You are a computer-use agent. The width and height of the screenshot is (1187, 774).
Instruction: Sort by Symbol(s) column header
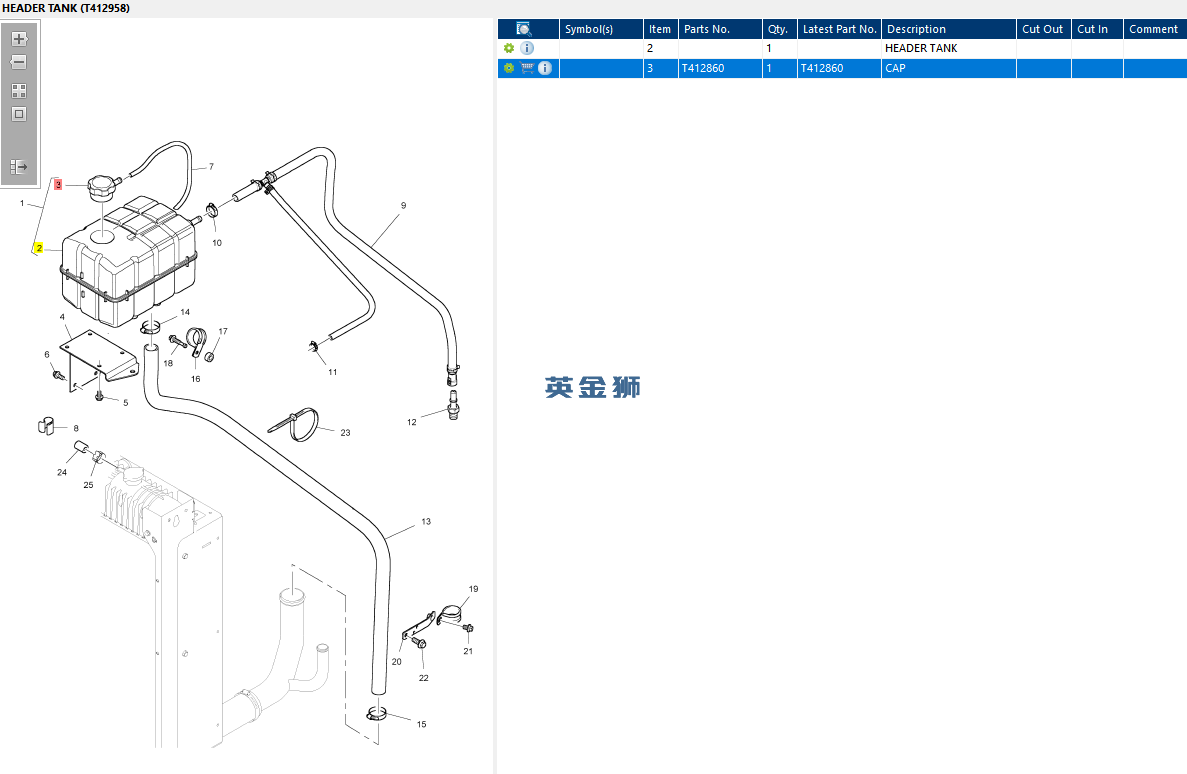click(601, 29)
